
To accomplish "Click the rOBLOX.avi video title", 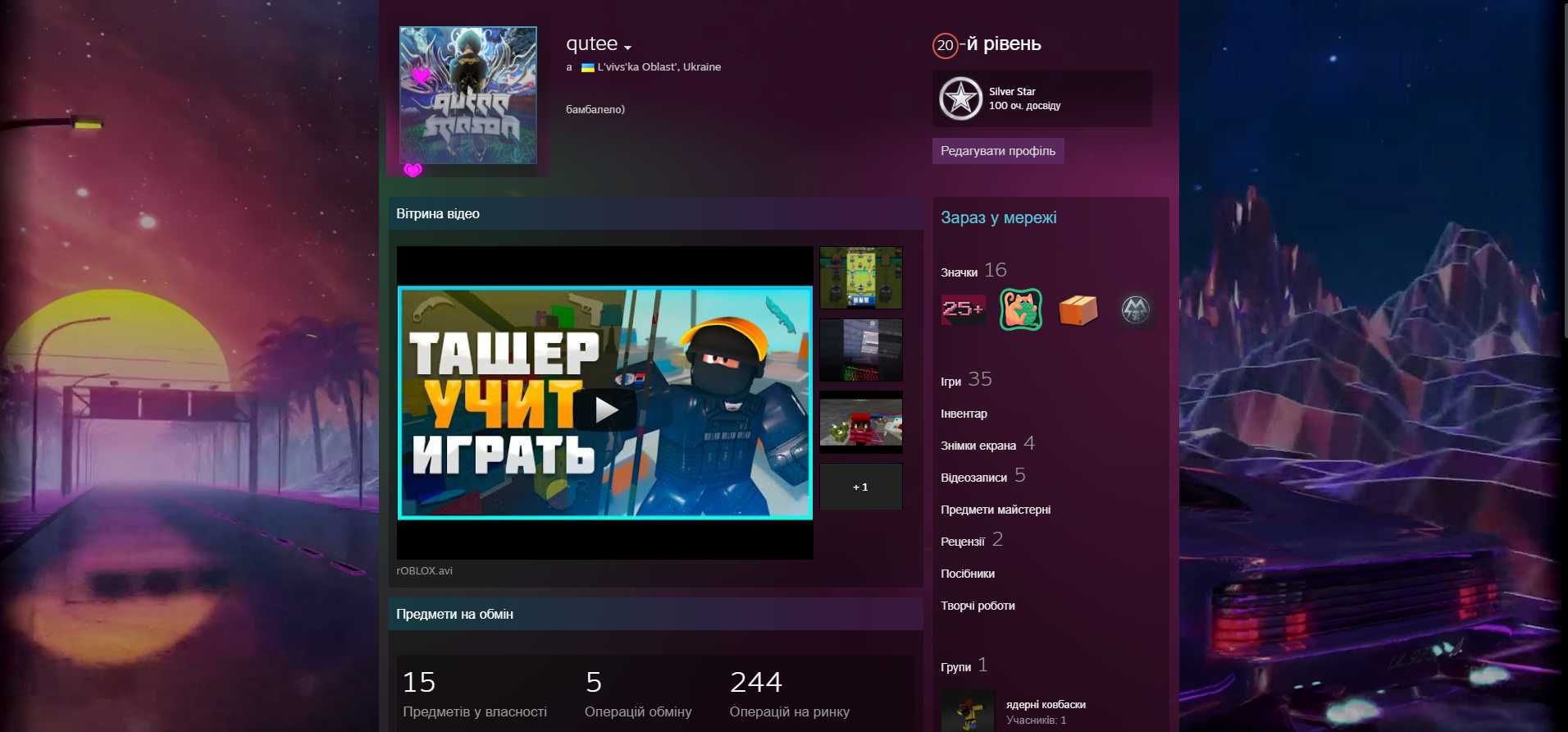I will pyautogui.click(x=424, y=571).
